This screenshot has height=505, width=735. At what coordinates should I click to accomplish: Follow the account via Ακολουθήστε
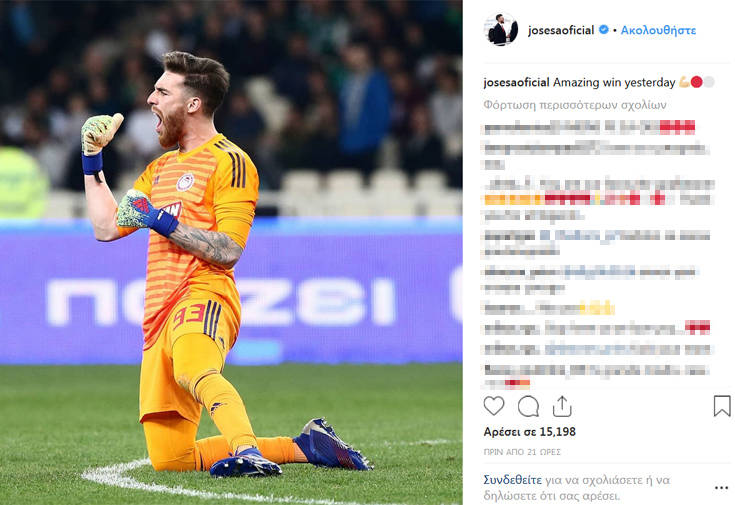[658, 30]
